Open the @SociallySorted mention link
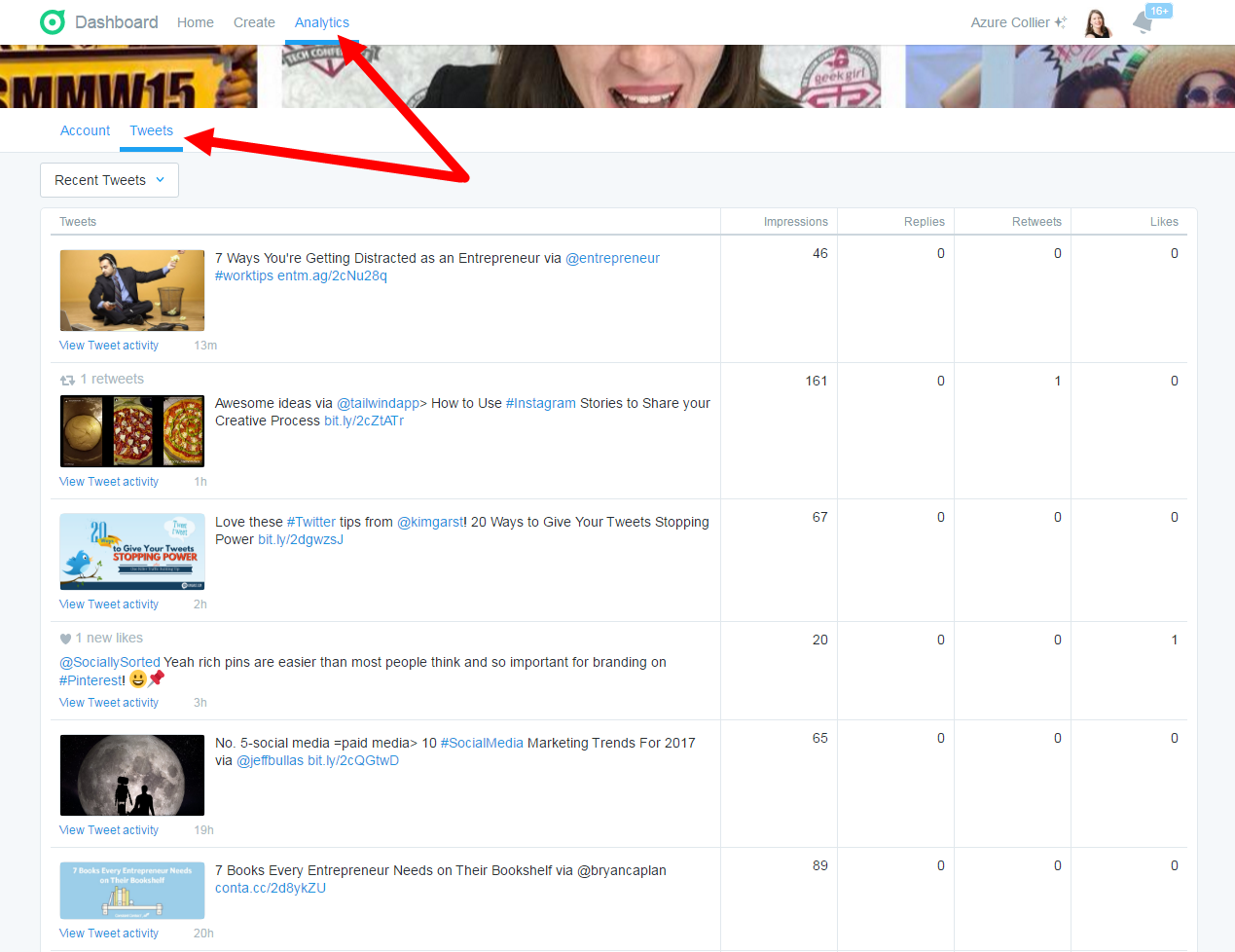This screenshot has height=952, width=1235. [x=110, y=662]
